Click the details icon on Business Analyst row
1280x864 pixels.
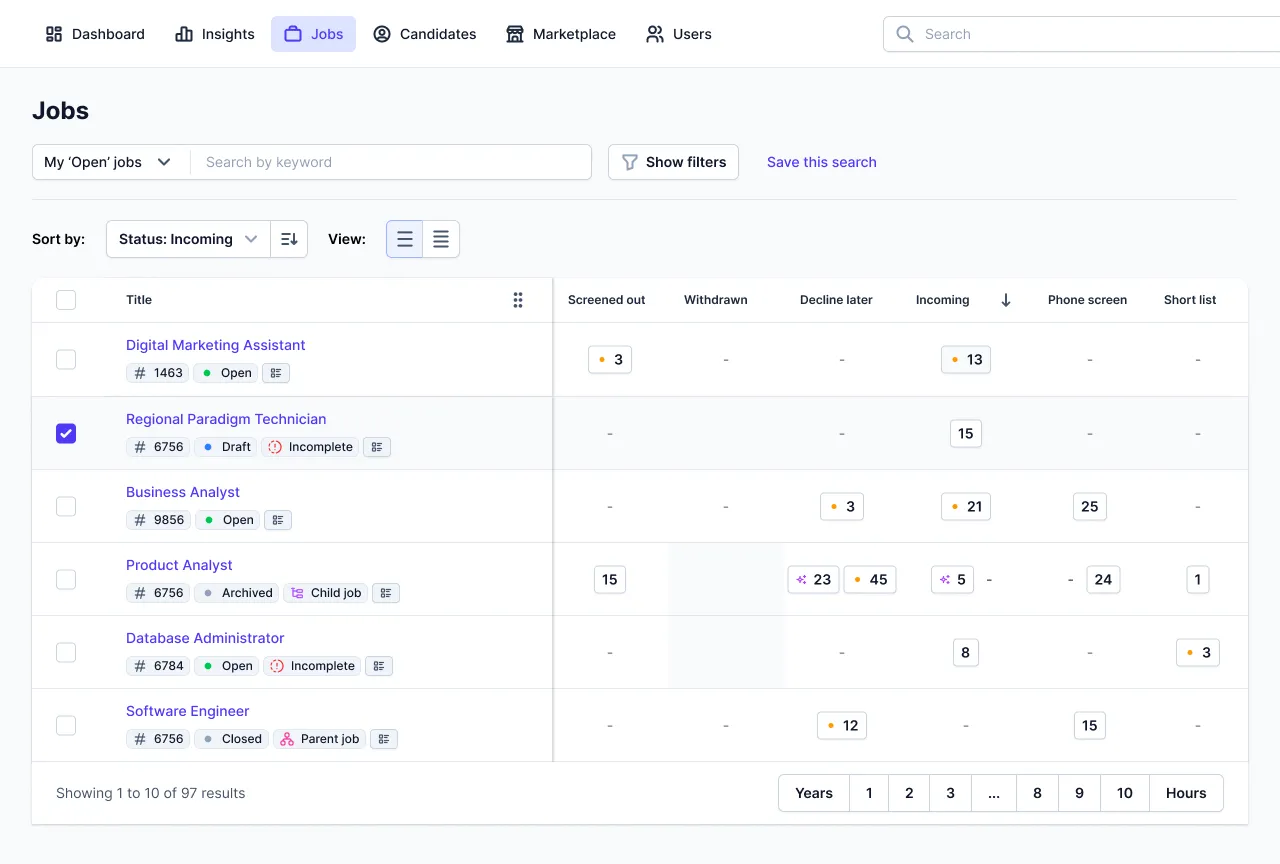[278, 520]
